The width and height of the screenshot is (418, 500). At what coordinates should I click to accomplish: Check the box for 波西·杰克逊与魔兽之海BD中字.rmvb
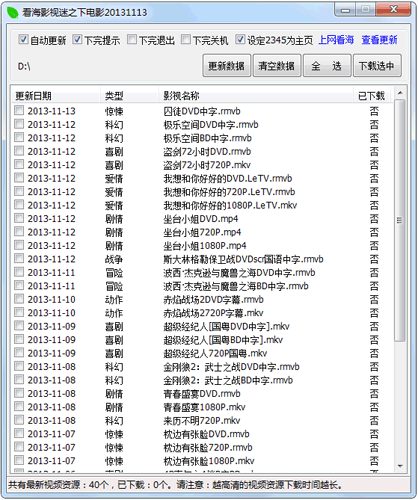19,285
